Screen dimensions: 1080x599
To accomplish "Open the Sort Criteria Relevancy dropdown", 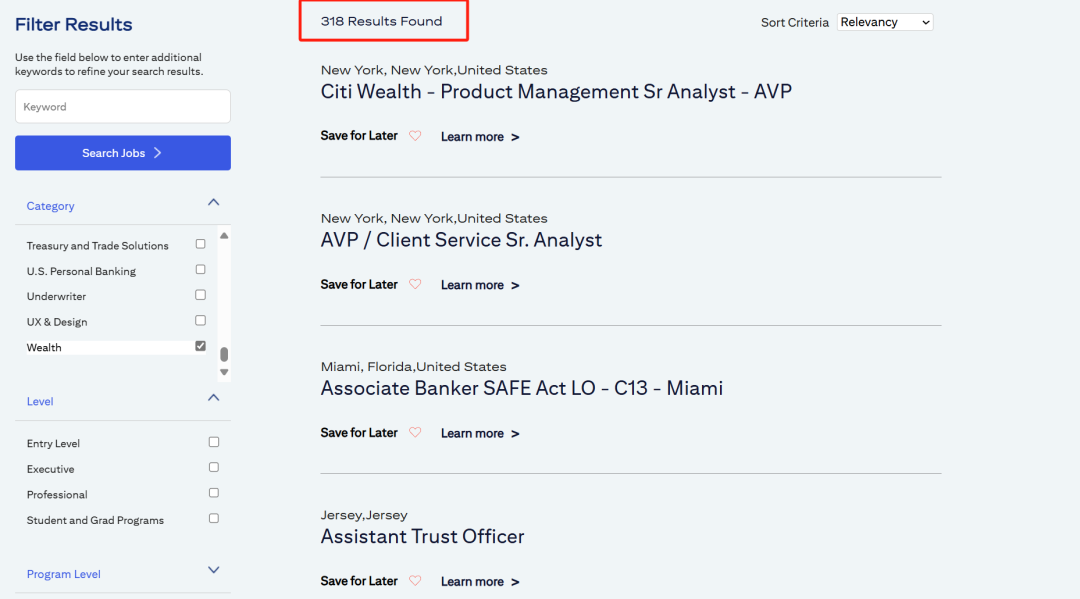I will click(x=885, y=22).
